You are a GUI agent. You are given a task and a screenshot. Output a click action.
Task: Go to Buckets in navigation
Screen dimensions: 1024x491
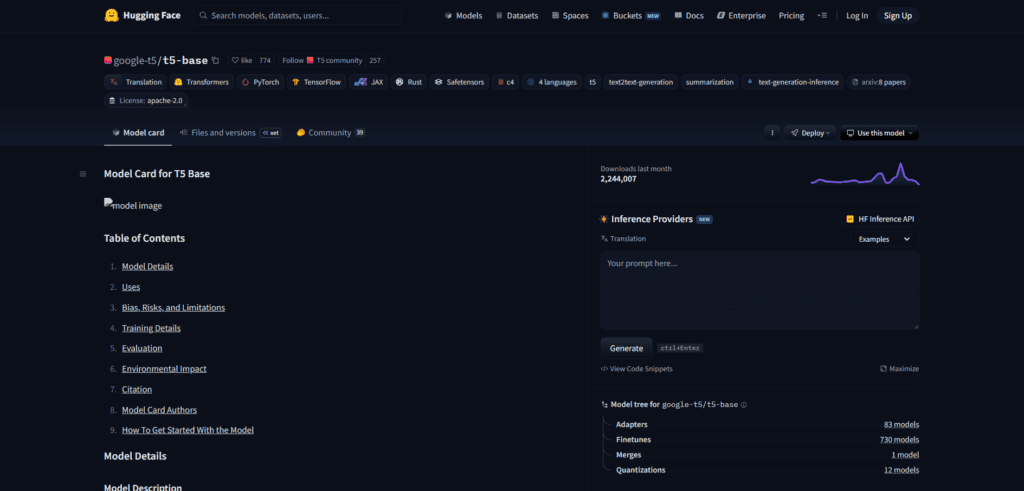pyautogui.click(x=631, y=16)
